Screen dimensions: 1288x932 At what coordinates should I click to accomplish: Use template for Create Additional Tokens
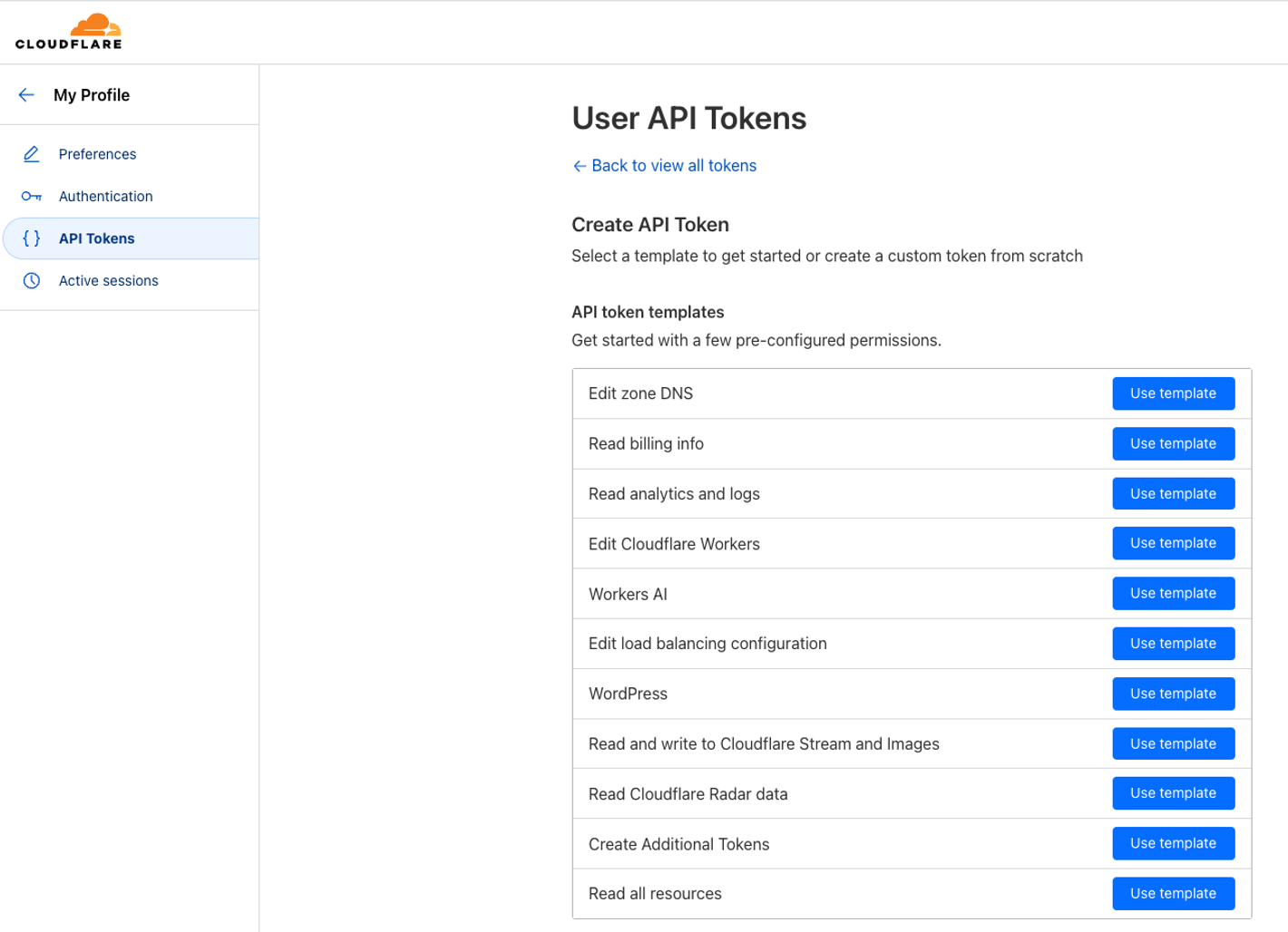click(x=1173, y=843)
